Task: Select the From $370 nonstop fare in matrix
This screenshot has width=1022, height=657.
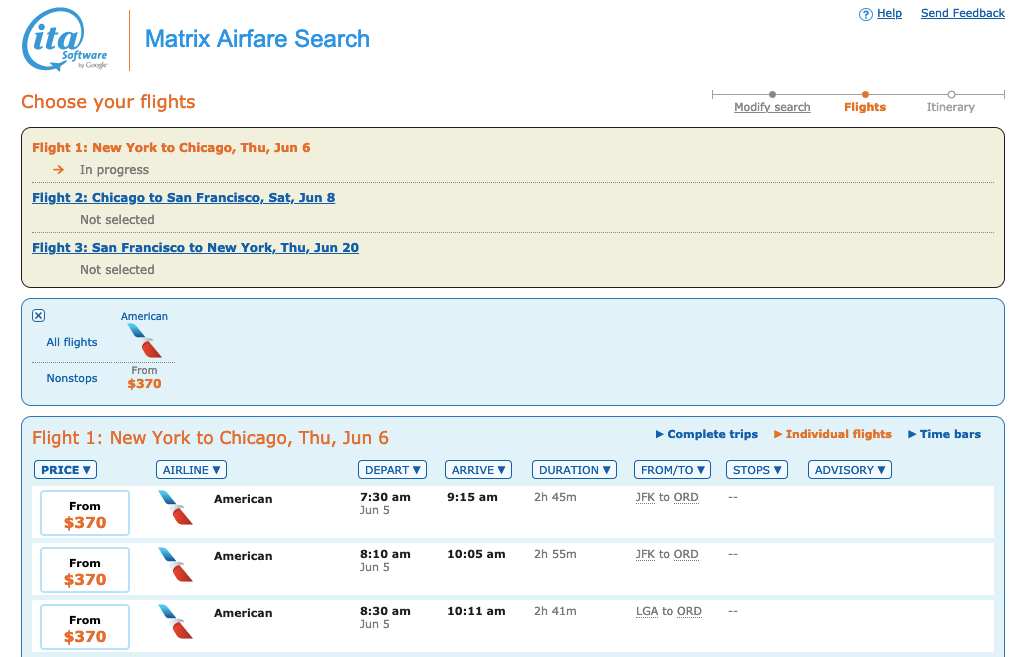Action: pyautogui.click(x=144, y=377)
